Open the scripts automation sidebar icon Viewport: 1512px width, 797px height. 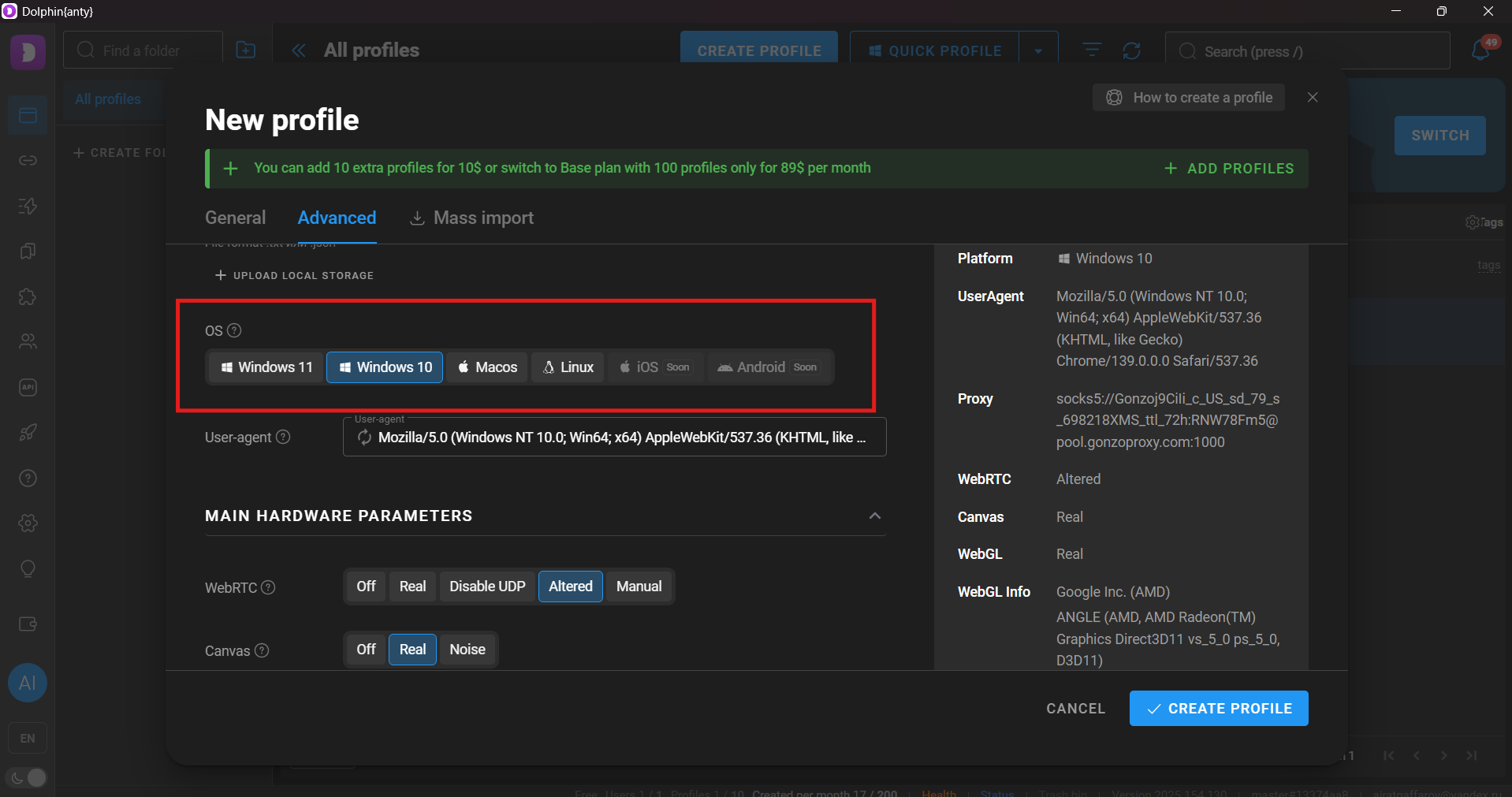(28, 207)
